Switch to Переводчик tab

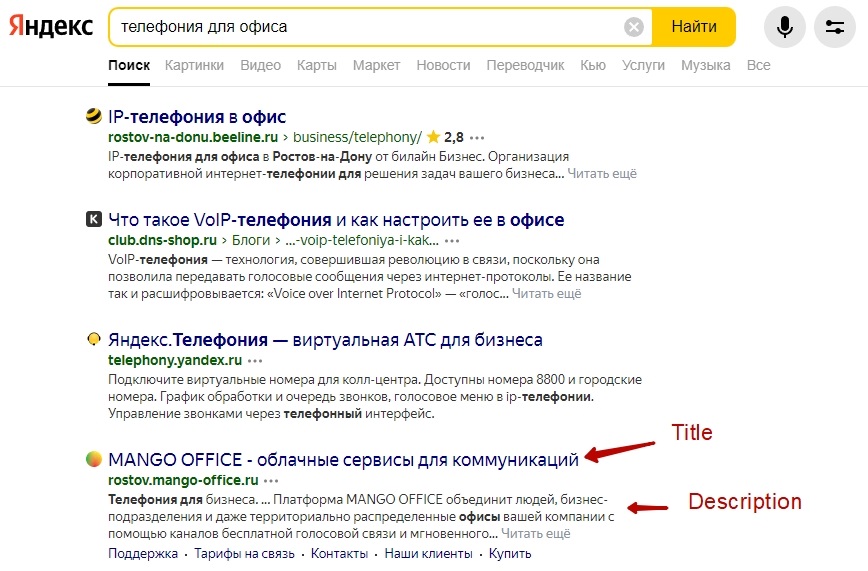coord(525,65)
